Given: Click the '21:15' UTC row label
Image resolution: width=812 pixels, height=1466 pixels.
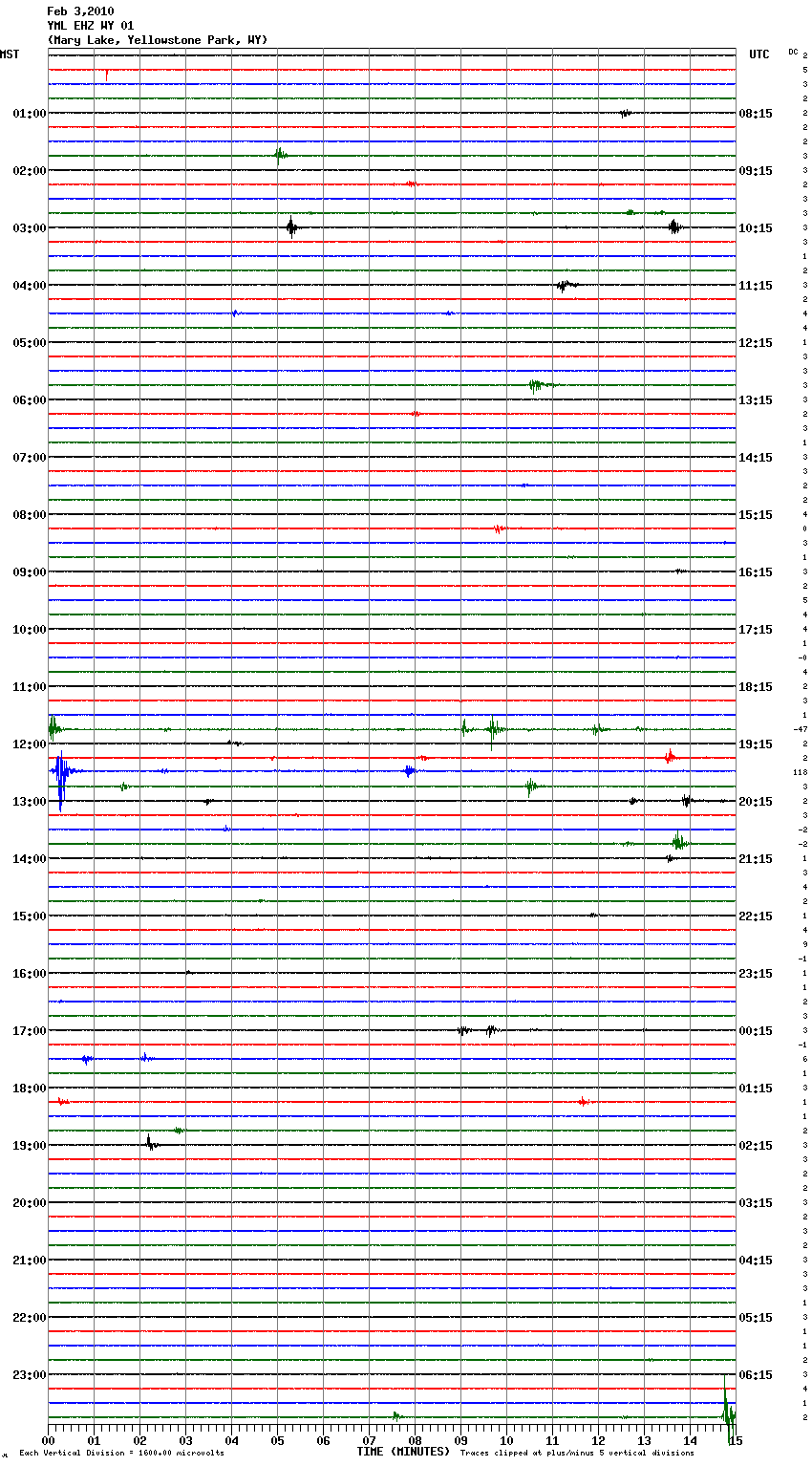Looking at the screenshot, I should coord(756,859).
